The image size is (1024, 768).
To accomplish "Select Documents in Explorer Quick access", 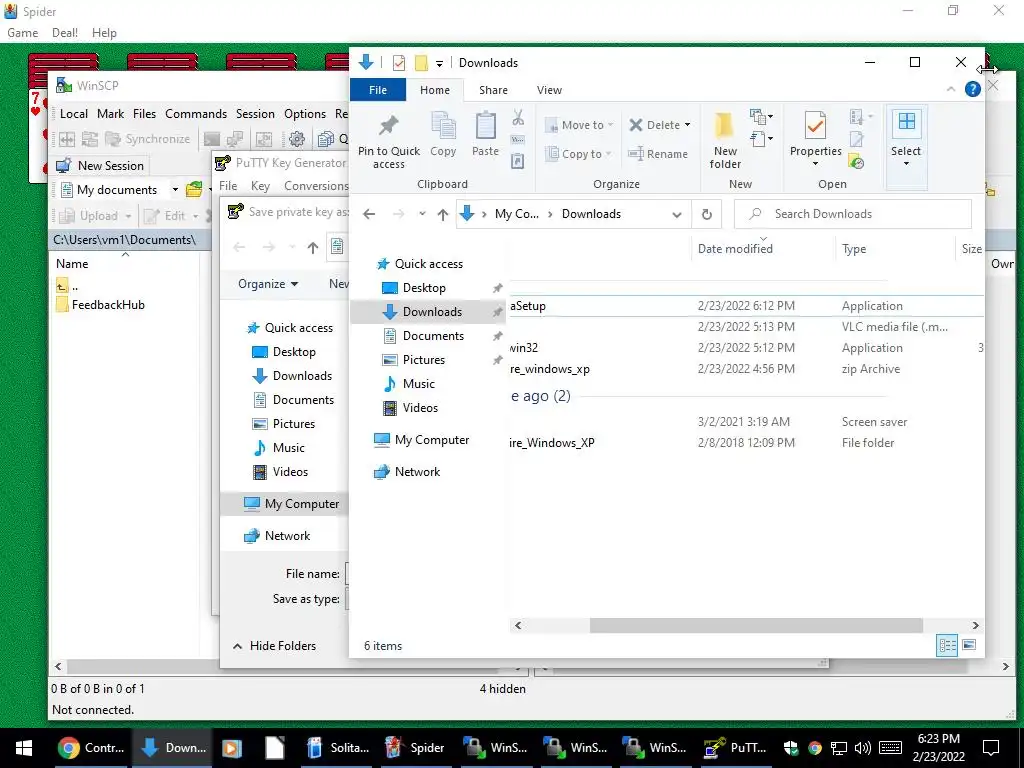I will click(433, 336).
